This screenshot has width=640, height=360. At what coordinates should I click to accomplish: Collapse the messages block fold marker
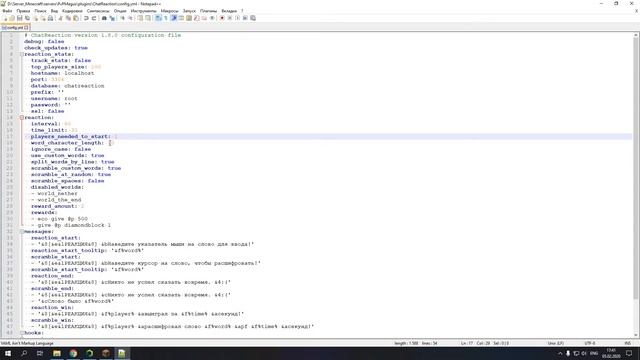[22, 231]
